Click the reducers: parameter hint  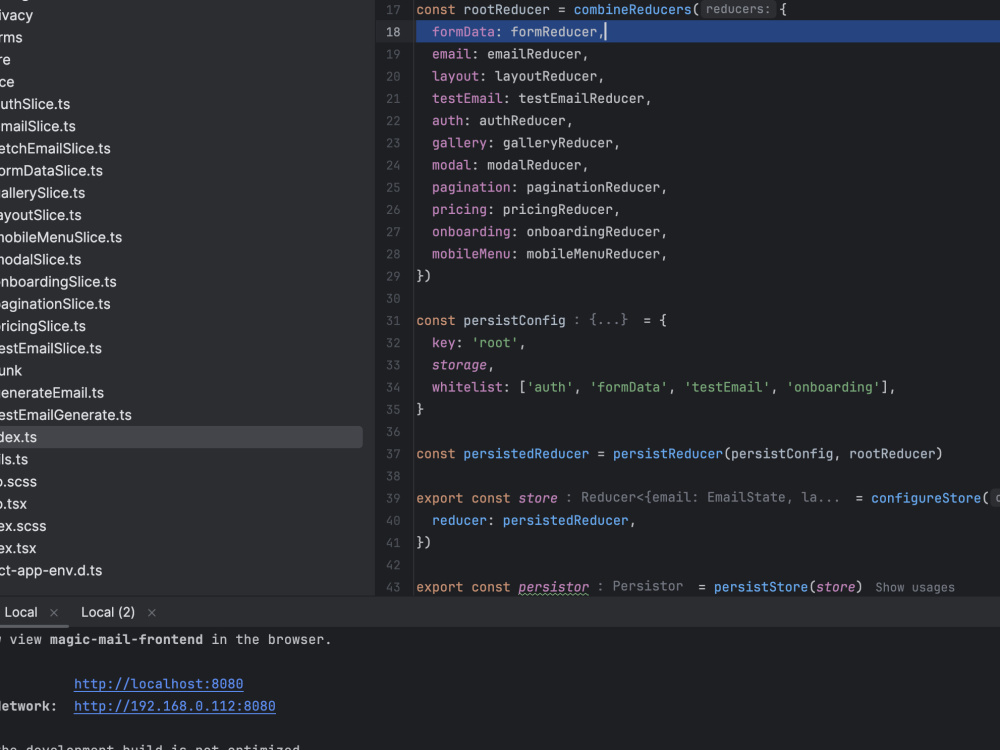pyautogui.click(x=738, y=10)
